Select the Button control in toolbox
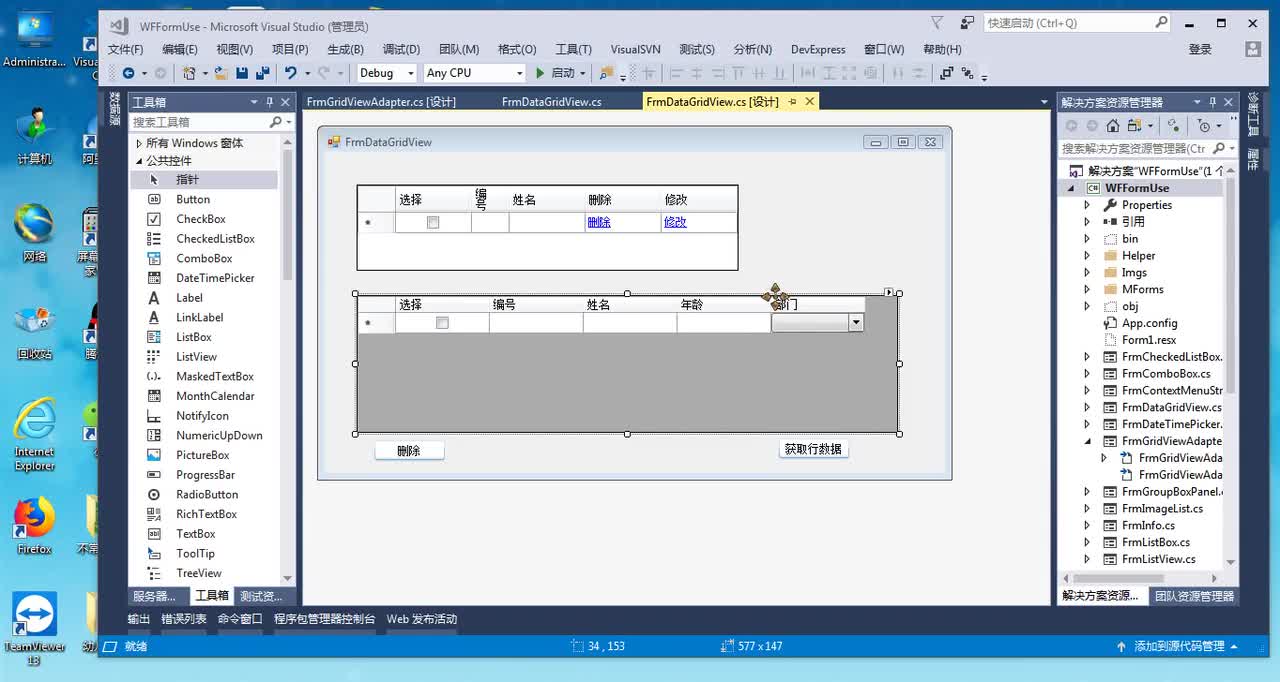The image size is (1280, 682). point(192,199)
